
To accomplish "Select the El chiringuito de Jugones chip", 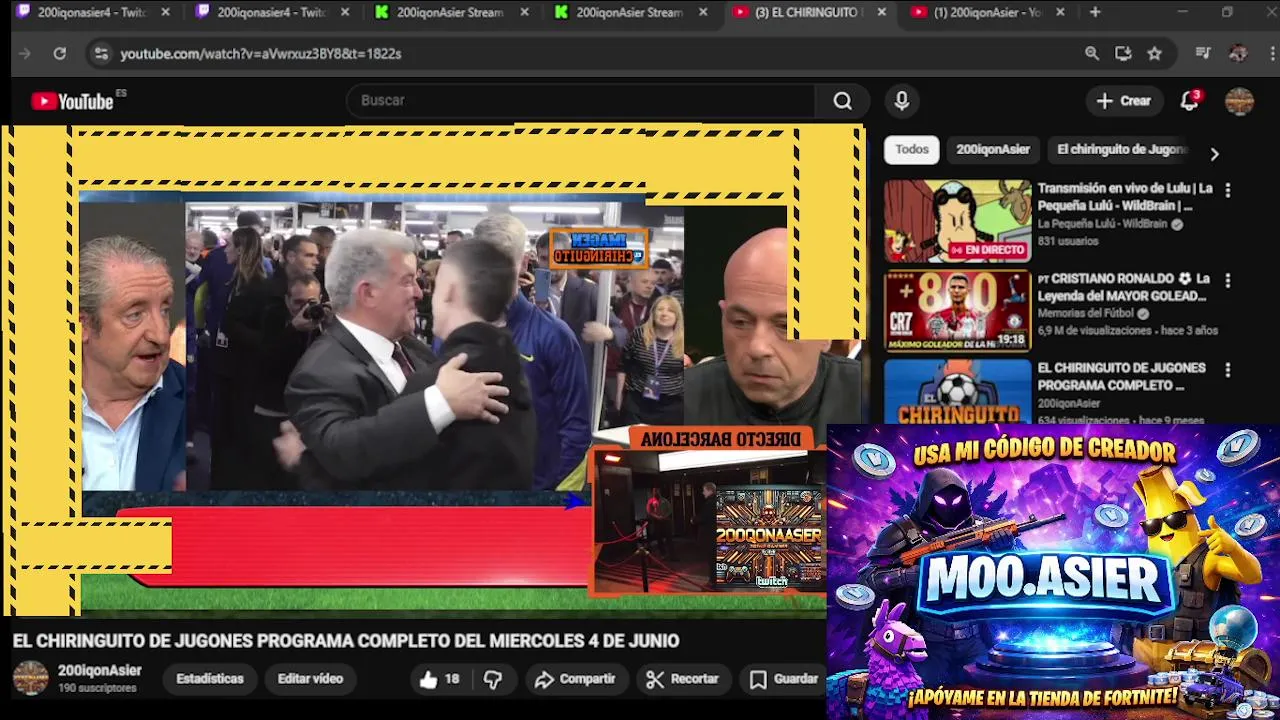I will tap(1122, 149).
